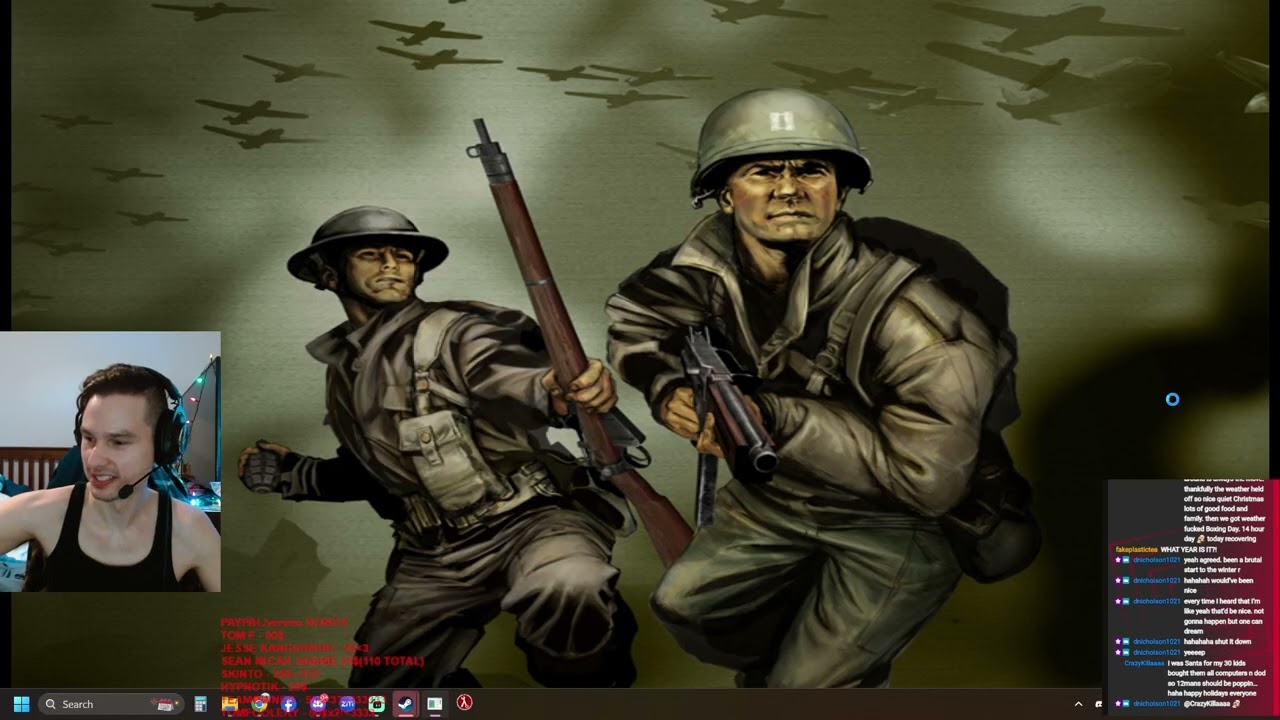Click the 'CrazyKillaaaa' chat username

pyautogui.click(x=1144, y=663)
